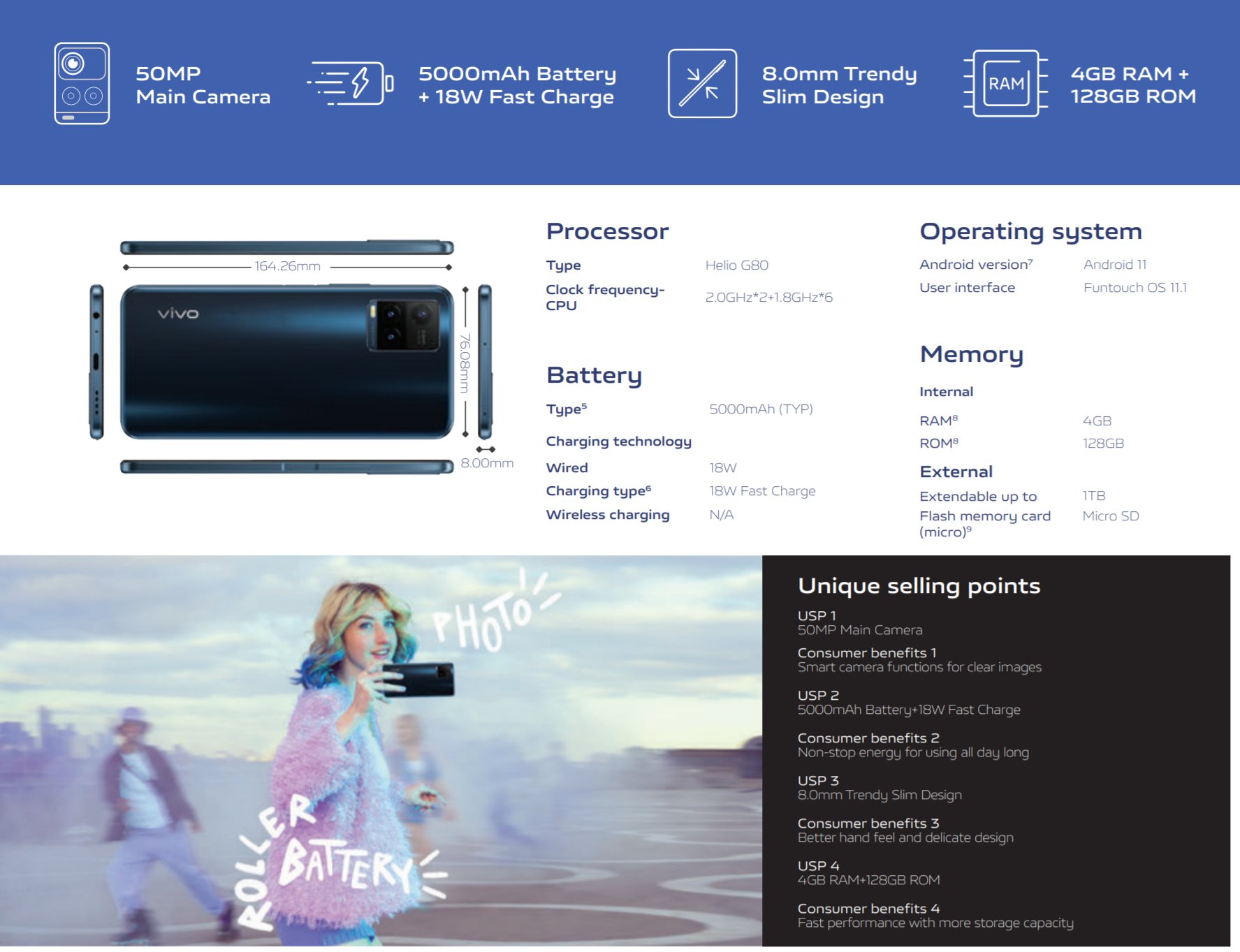Image resolution: width=1240 pixels, height=952 pixels.
Task: Click the Operating system heading
Action: (x=1030, y=232)
